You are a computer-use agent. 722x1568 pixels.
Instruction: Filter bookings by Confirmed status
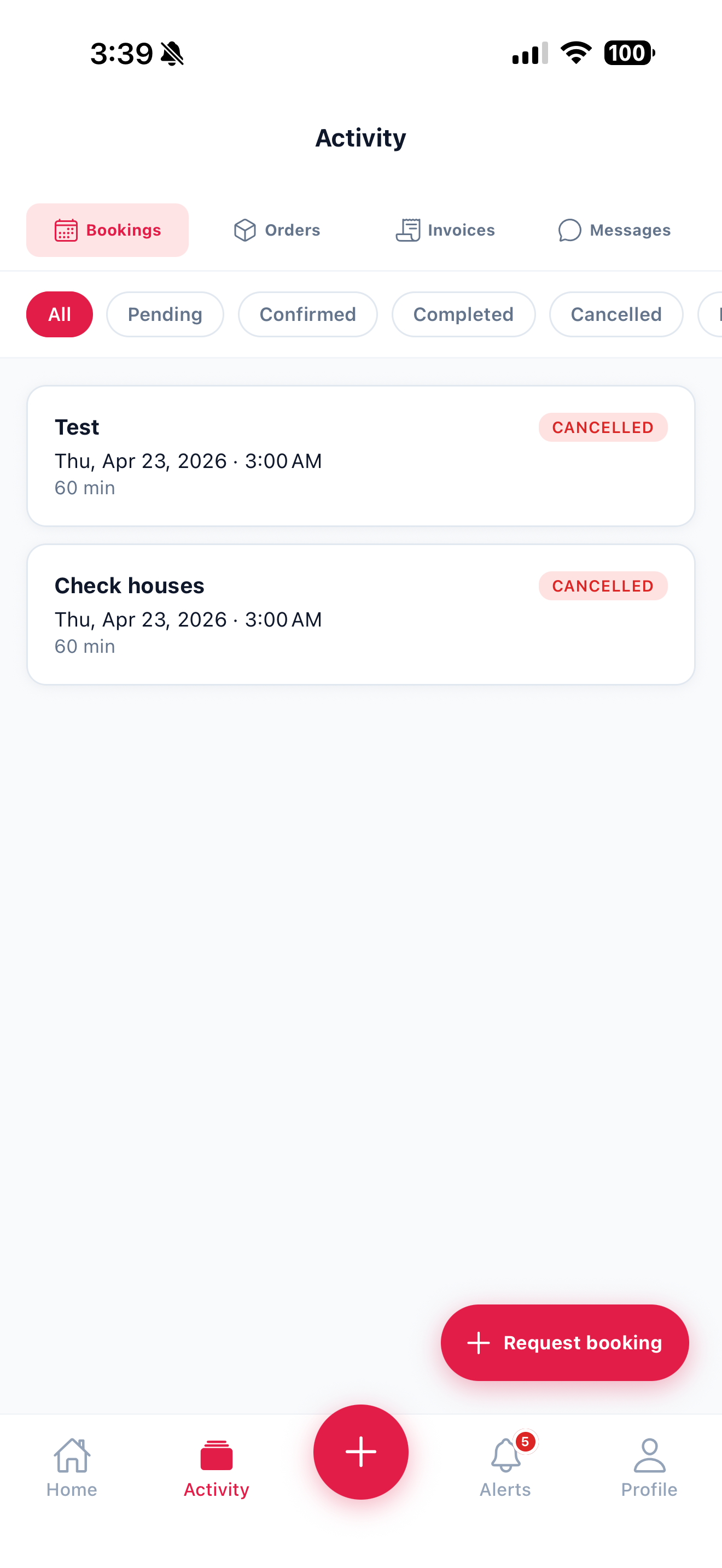click(x=307, y=314)
